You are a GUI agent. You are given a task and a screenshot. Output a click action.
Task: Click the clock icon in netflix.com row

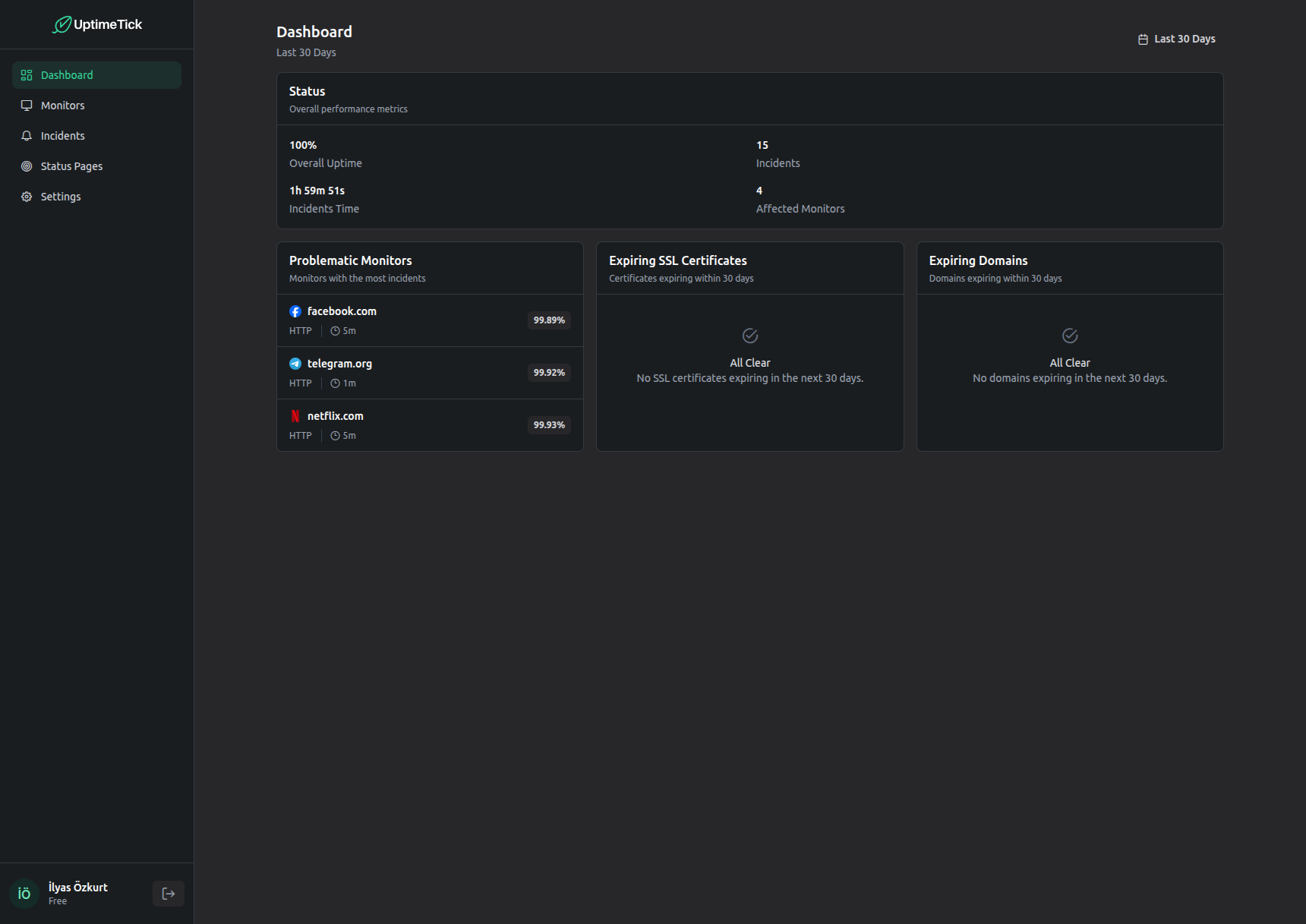click(335, 436)
